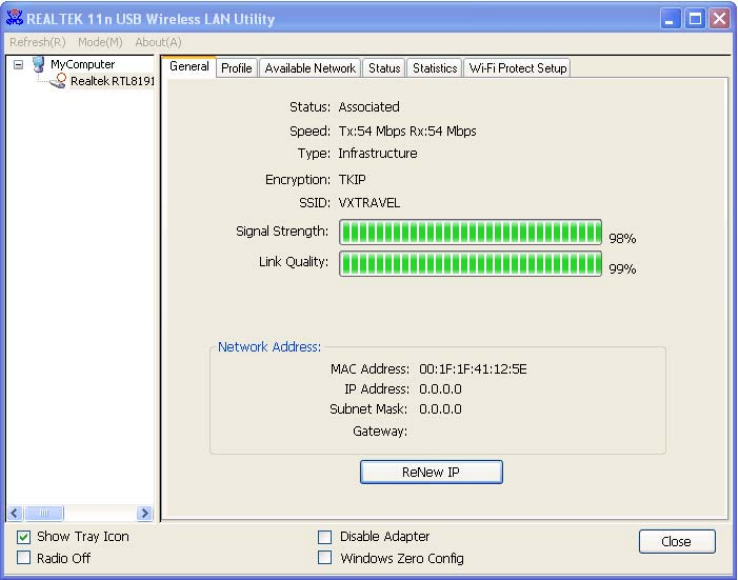Click the Tx:54 Mbps Rx:54 Mbps value

[408, 131]
